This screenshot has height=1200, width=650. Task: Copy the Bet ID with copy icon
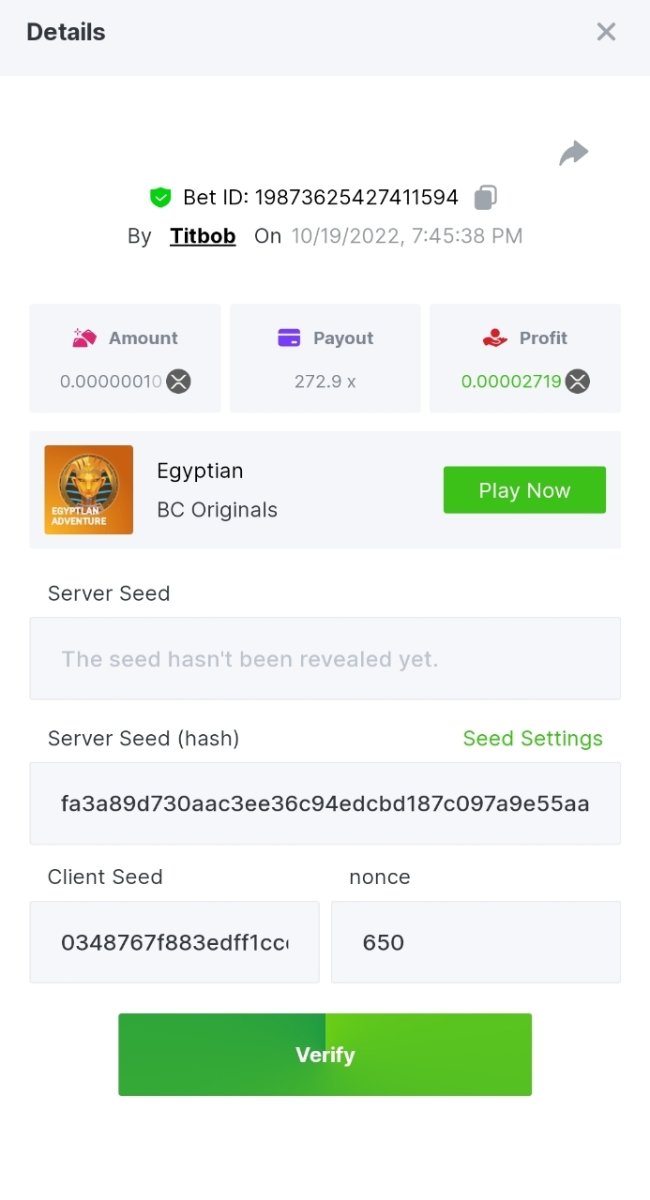485,197
